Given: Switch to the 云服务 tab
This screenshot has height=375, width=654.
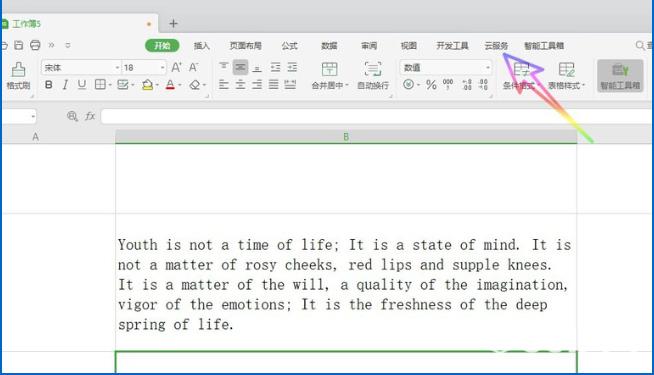Looking at the screenshot, I should 496,46.
